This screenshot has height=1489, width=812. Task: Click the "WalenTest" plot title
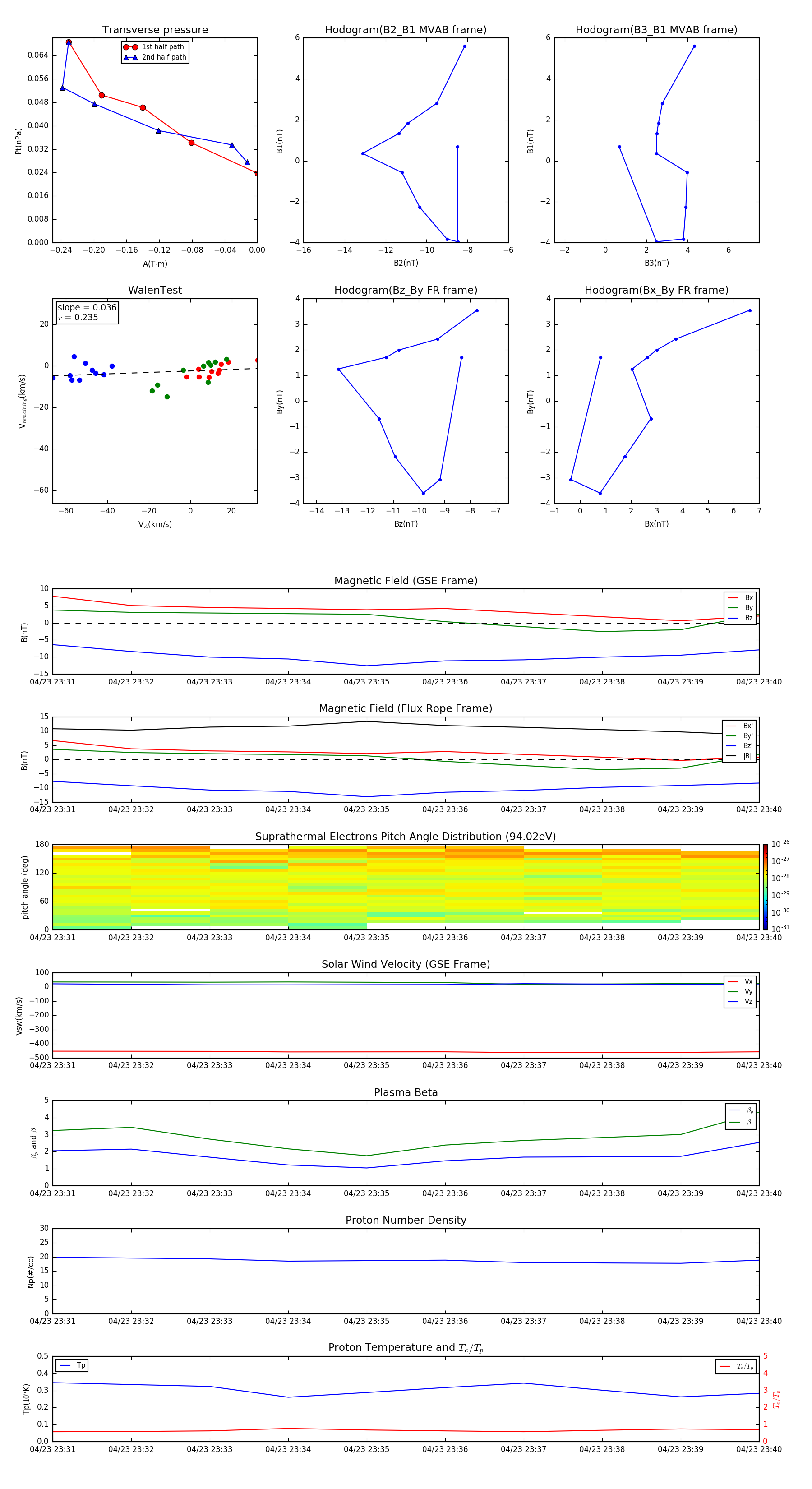pos(155,290)
